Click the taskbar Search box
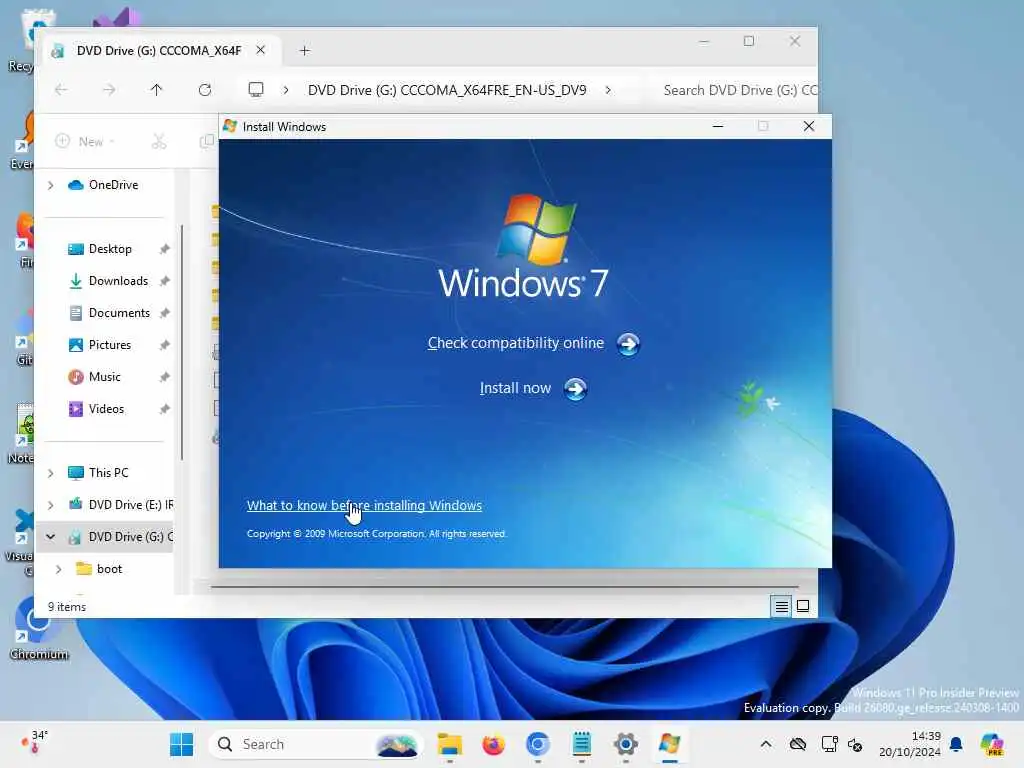The width and height of the screenshot is (1024, 768). (317, 744)
